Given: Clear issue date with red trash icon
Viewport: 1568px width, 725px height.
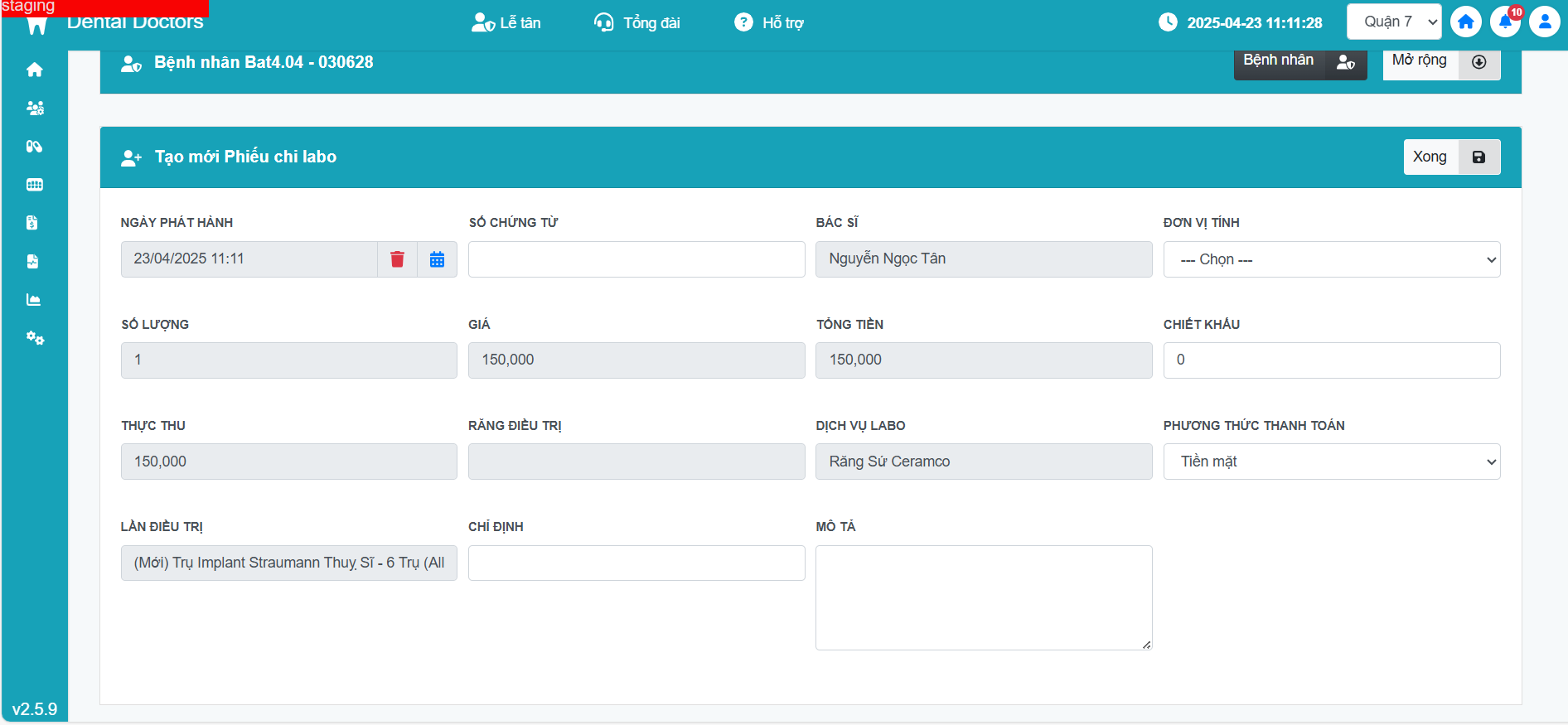Looking at the screenshot, I should click(x=397, y=259).
